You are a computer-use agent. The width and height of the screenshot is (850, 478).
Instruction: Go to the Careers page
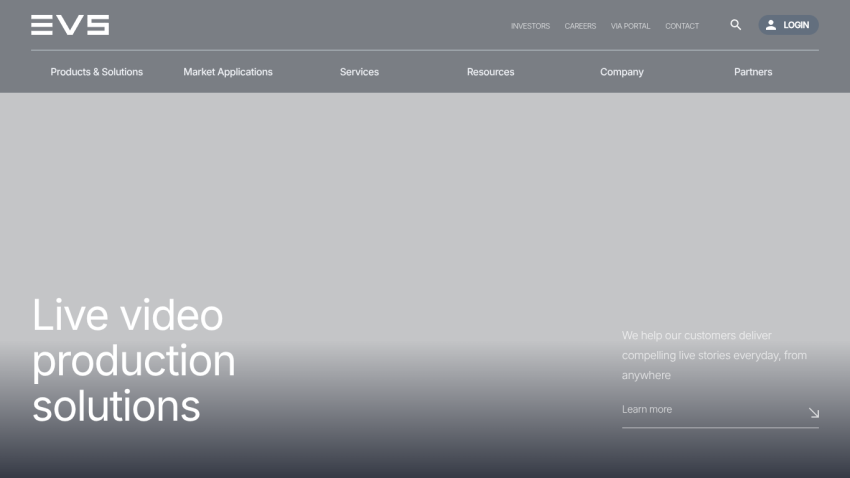(x=580, y=26)
